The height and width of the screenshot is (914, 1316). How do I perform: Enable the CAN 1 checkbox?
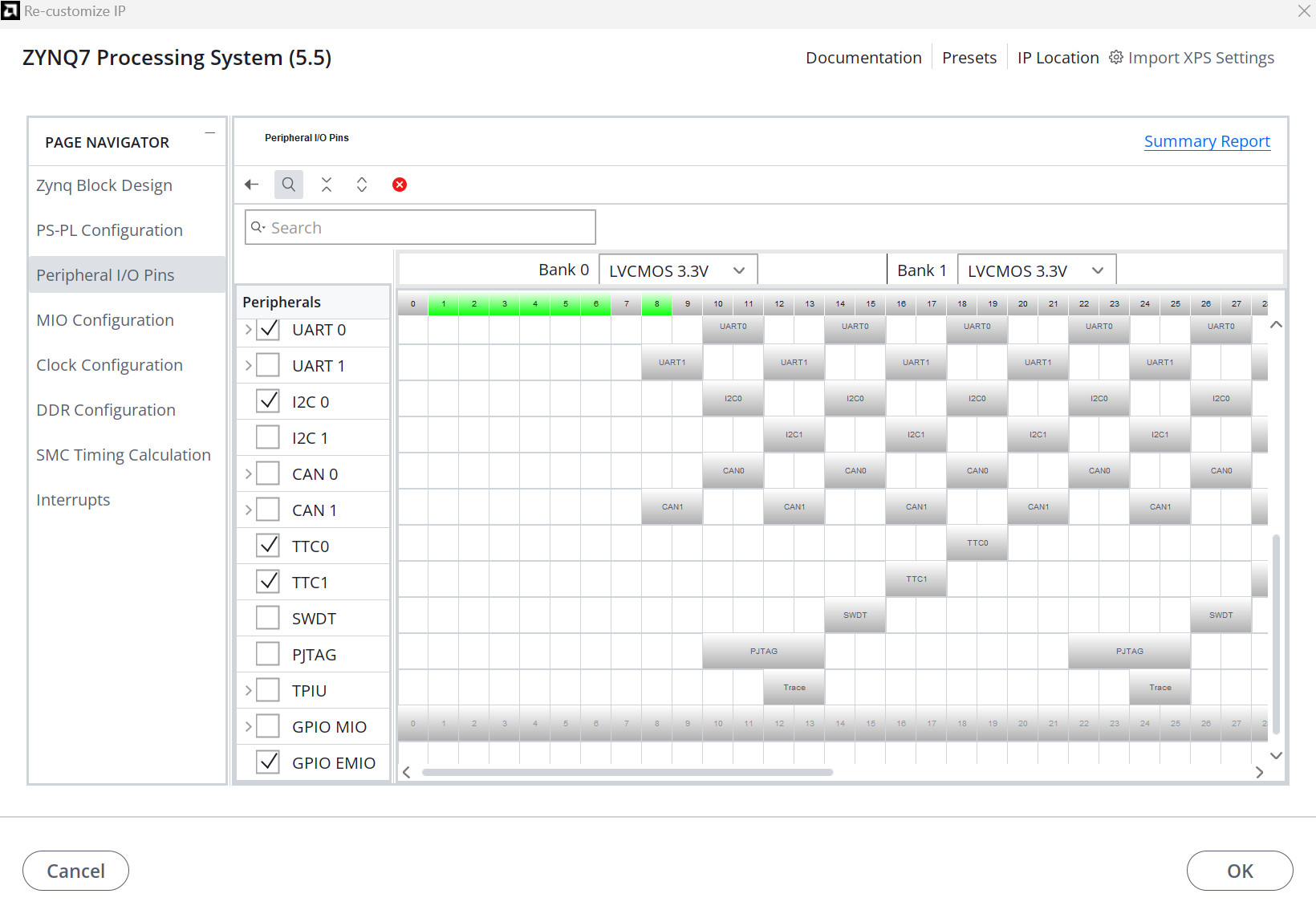tap(268, 510)
